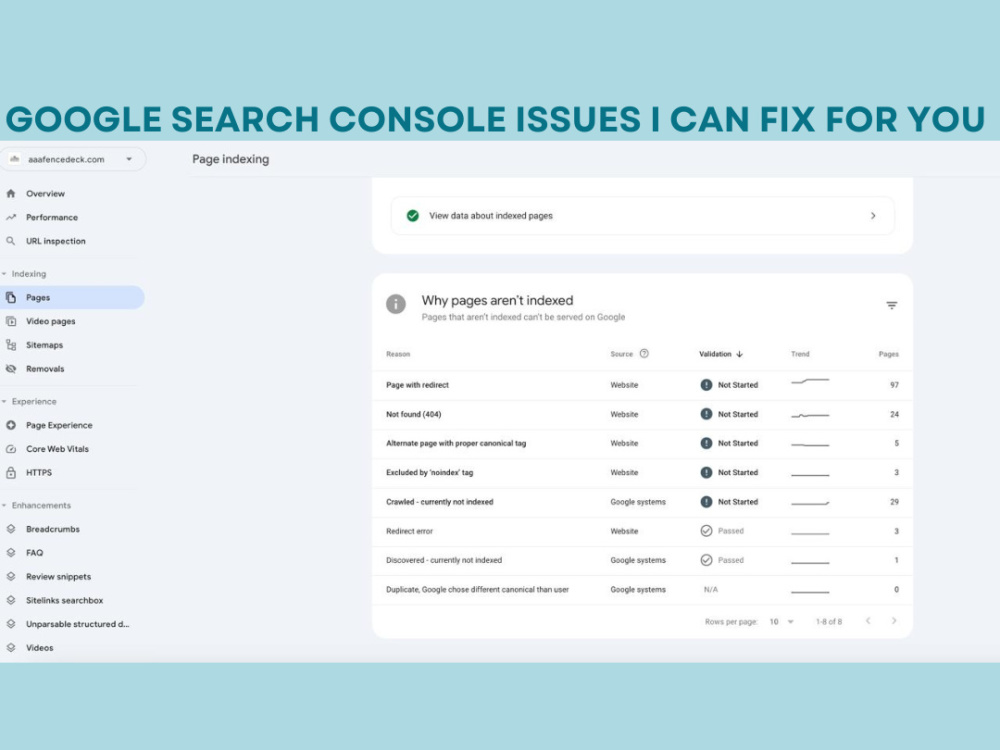Click the Pages document icon
Screen dimensions: 1000x750
click(11, 297)
